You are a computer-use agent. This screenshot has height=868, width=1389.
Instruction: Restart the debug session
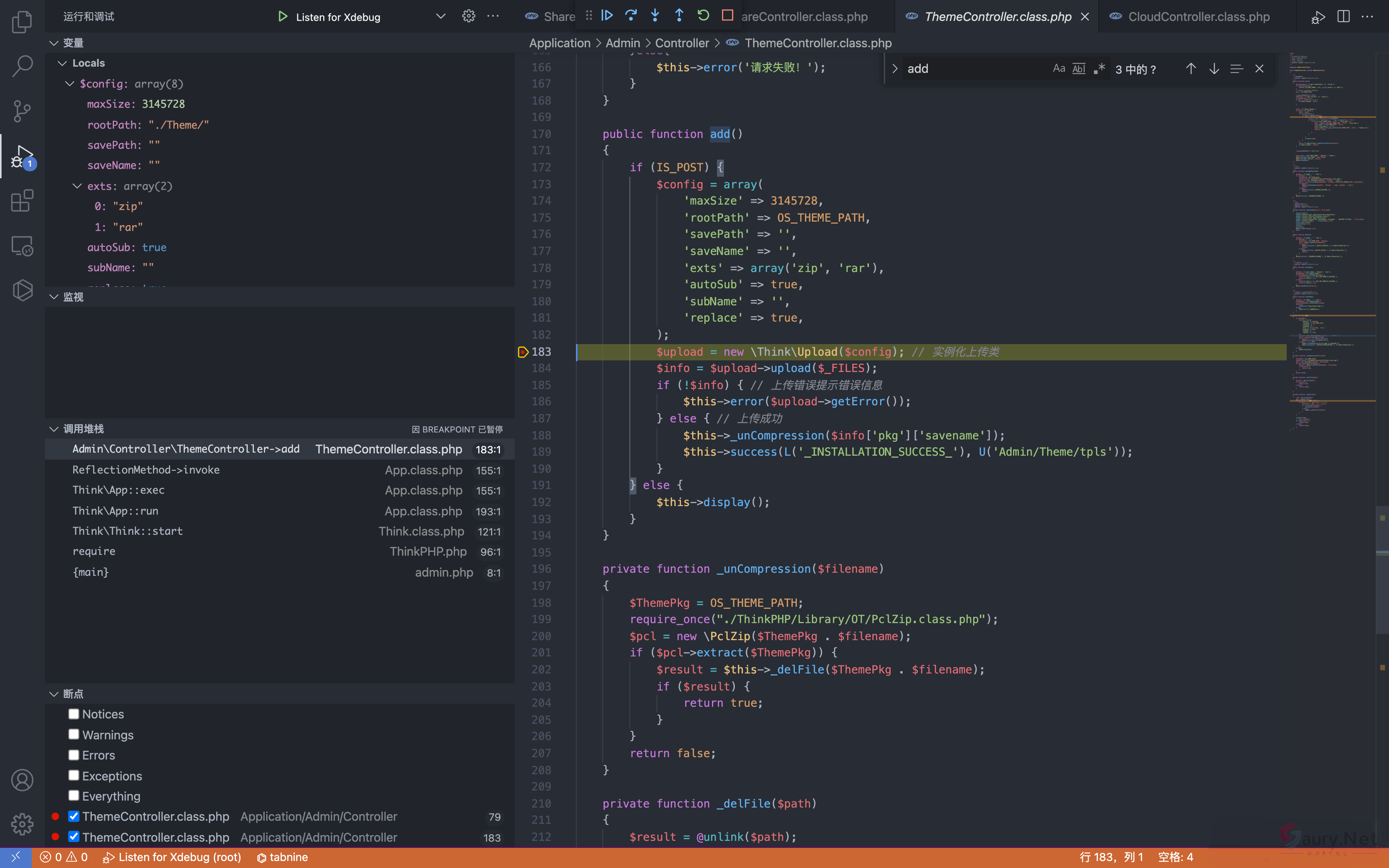pyautogui.click(x=703, y=15)
